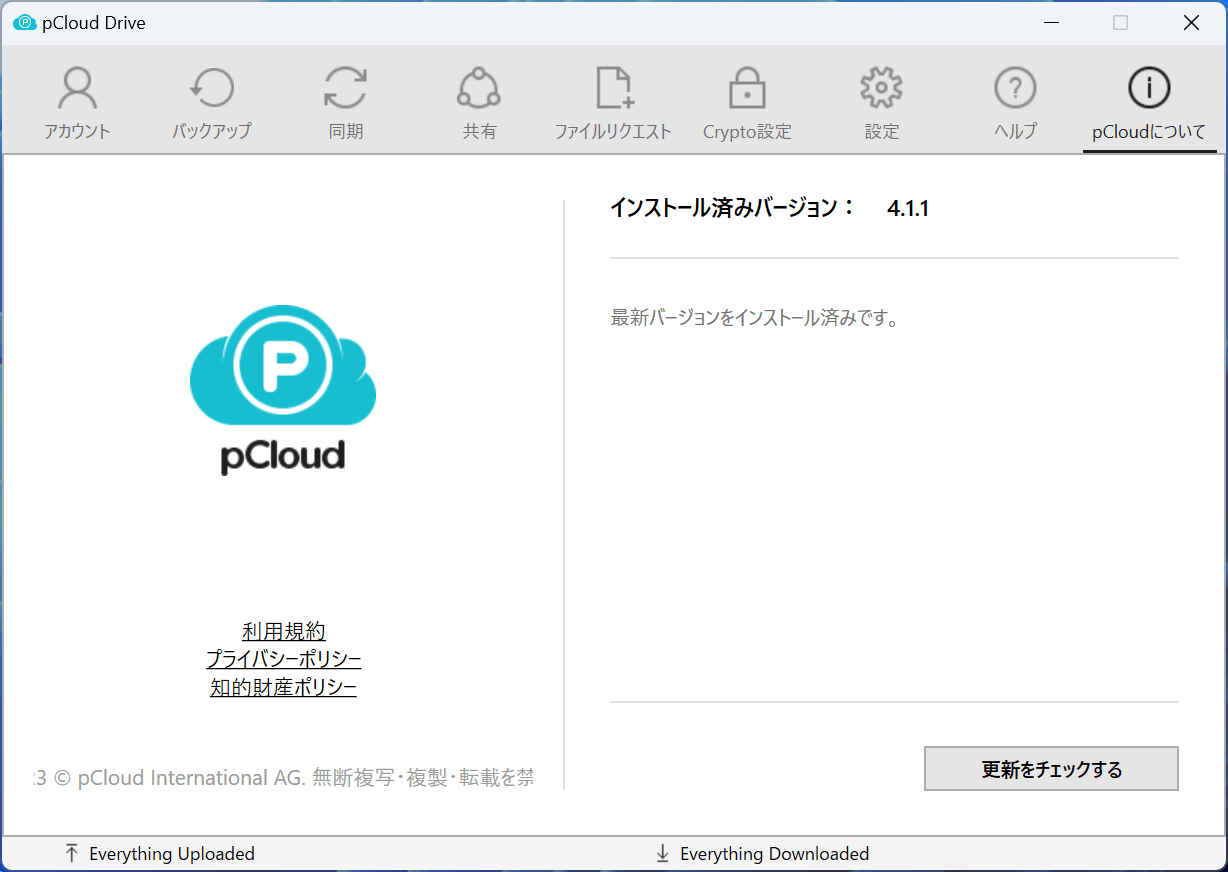Open the アカウント (Account) tab

(x=77, y=102)
